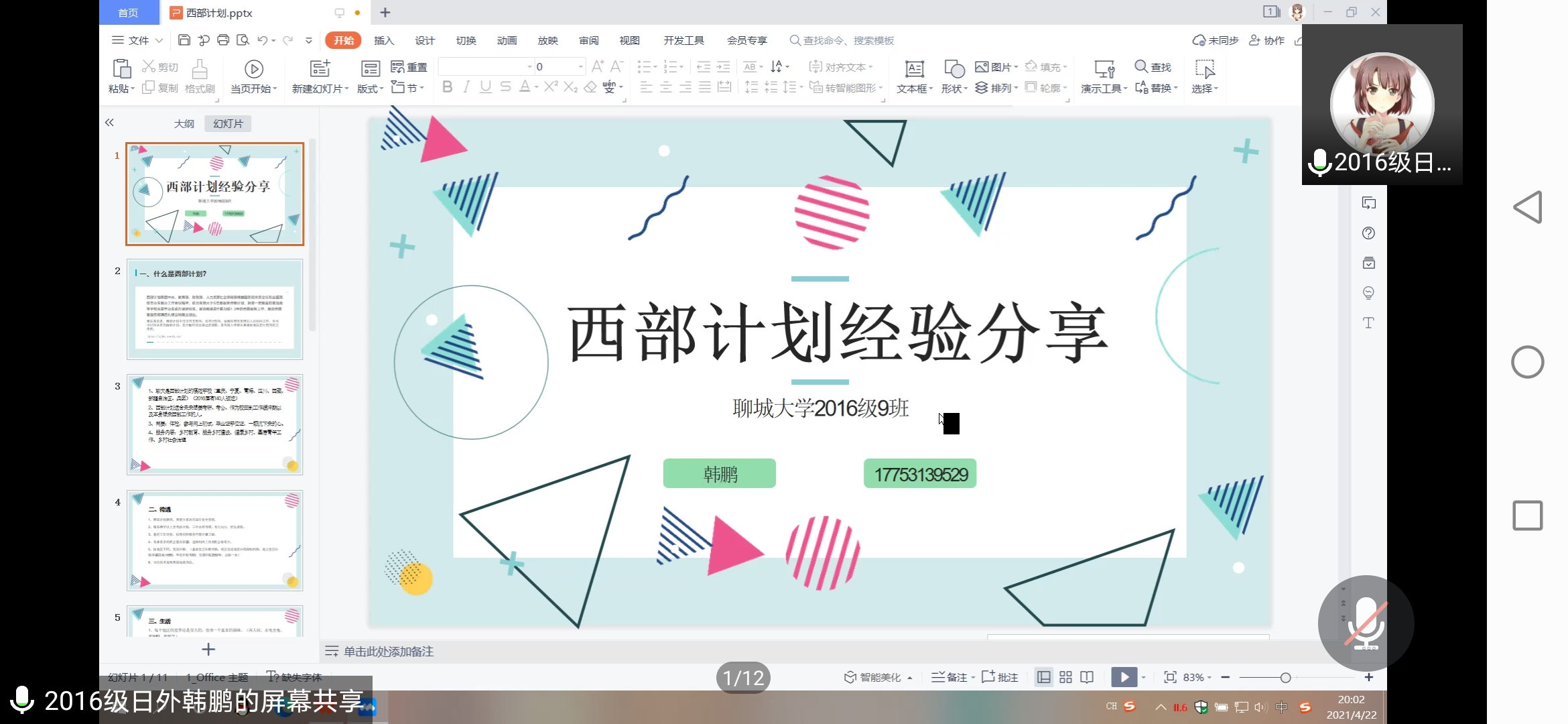
Task: Click the Find (查找) magnifier icon
Action: (x=1140, y=66)
